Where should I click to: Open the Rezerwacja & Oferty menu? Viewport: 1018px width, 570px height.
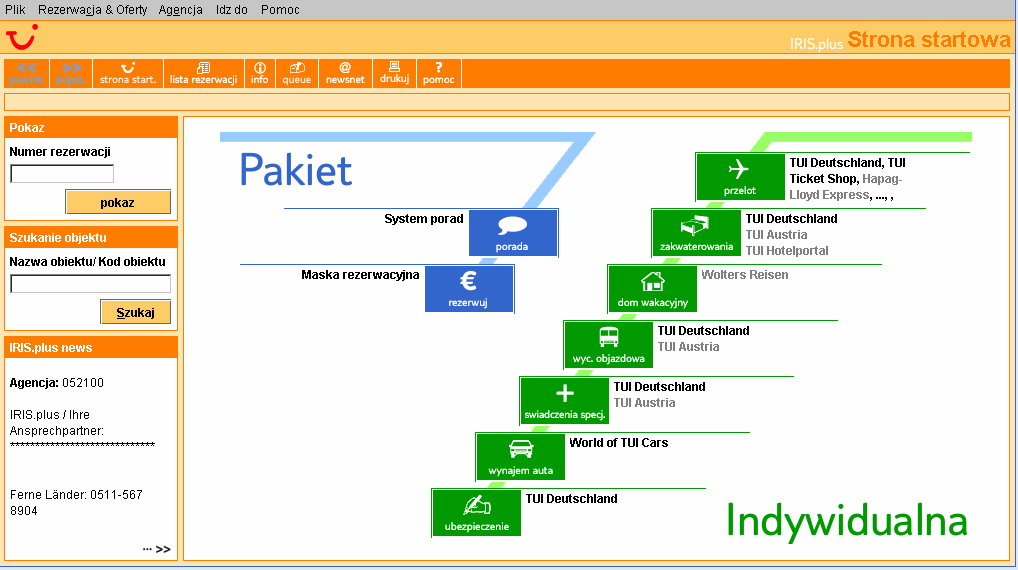pos(92,10)
